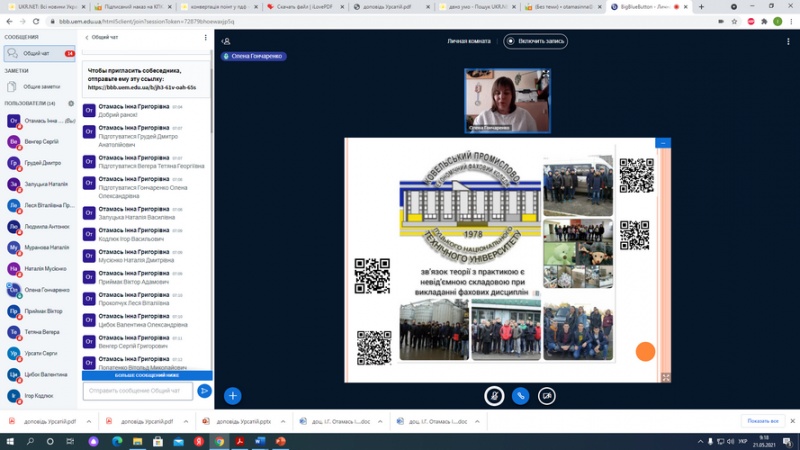800x450 pixels.
Task: Open Общие заметки shared notes
Action: [x=40, y=86]
